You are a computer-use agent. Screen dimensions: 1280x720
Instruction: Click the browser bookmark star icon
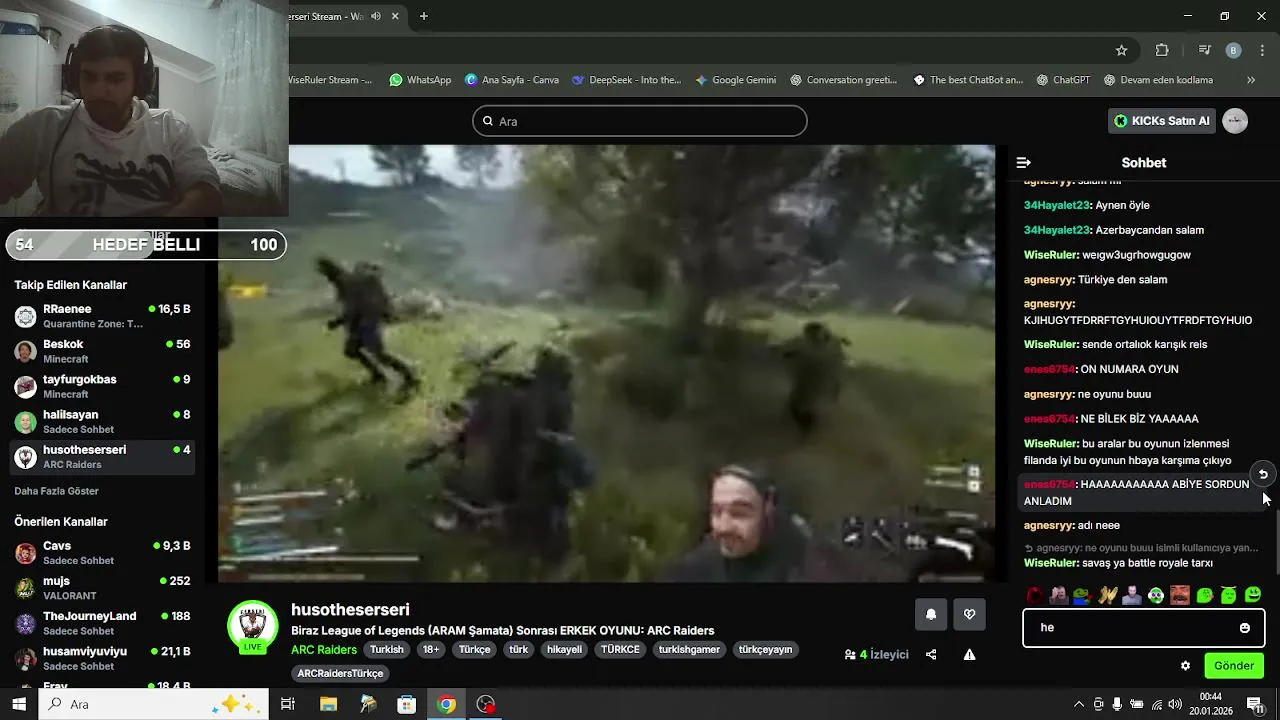coord(1121,50)
